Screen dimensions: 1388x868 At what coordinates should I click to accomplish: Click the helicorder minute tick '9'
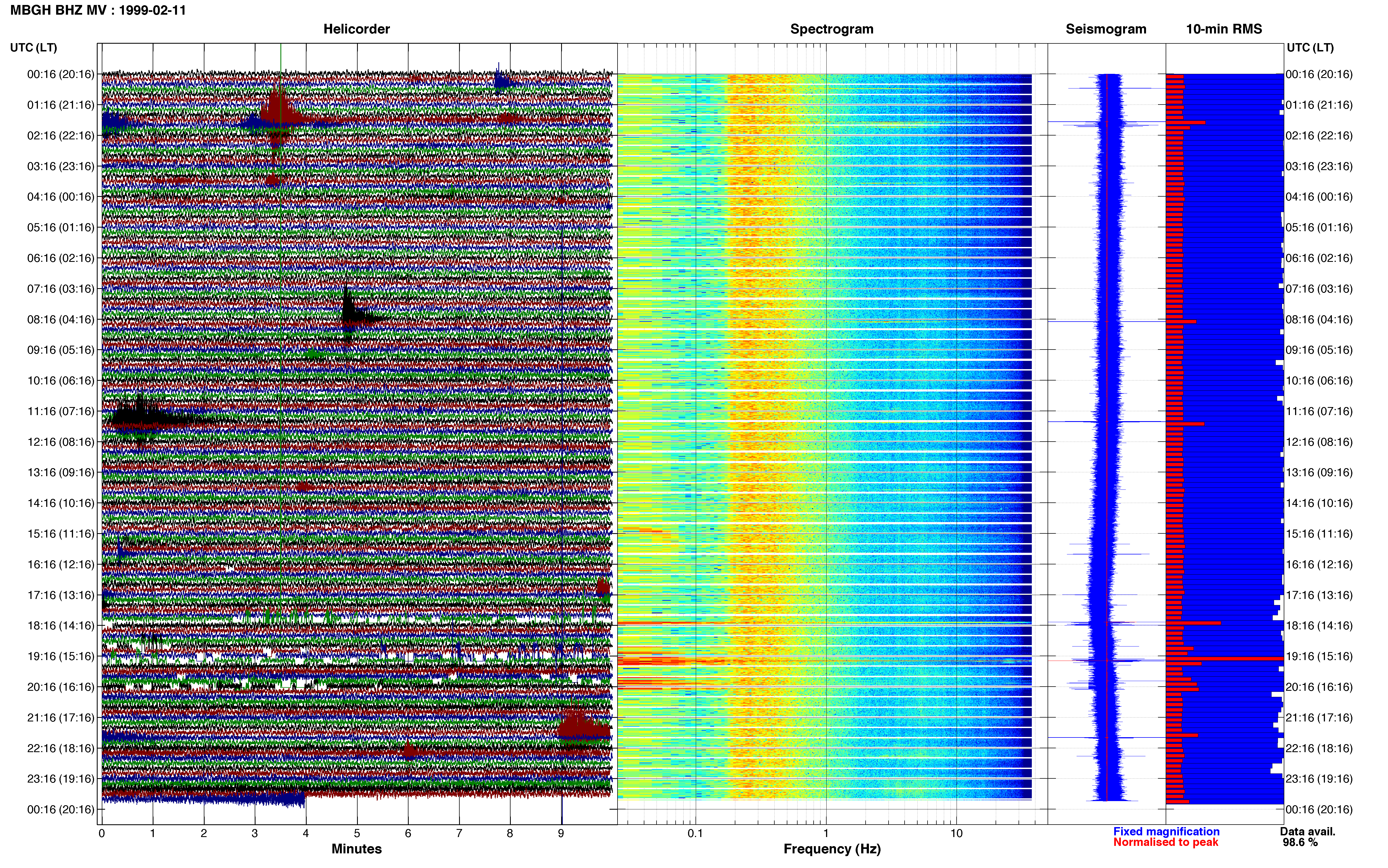click(561, 833)
